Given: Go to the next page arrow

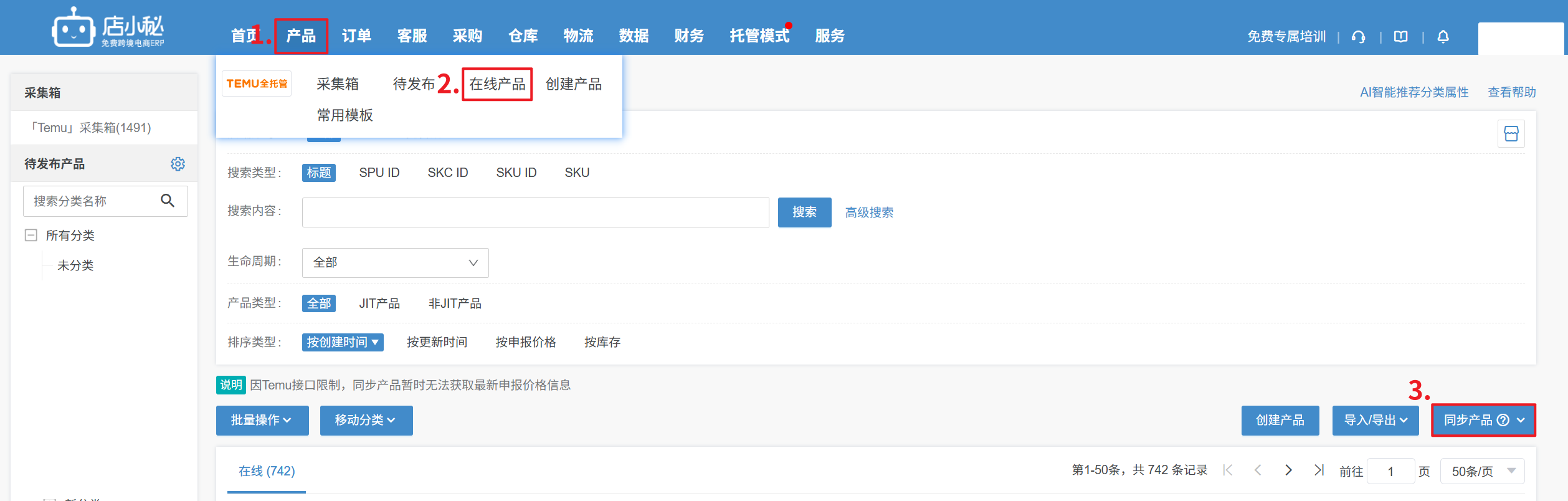Looking at the screenshot, I should pos(1288,470).
